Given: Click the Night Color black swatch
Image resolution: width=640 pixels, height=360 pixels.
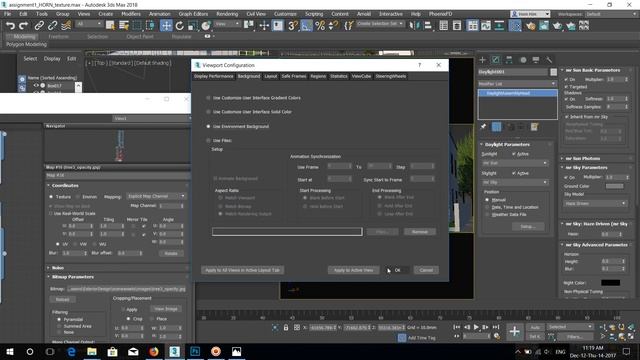Looking at the screenshot, I should pos(611,283).
